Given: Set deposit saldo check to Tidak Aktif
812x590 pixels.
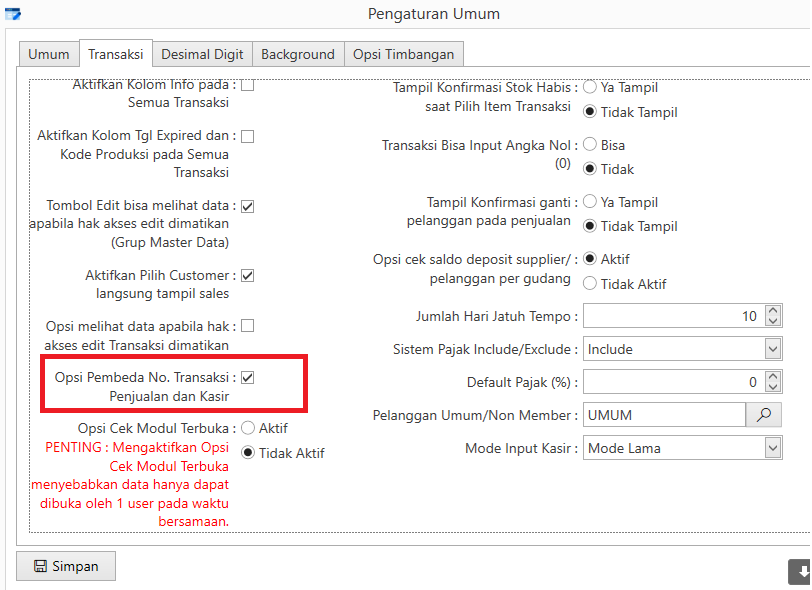Looking at the screenshot, I should click(x=590, y=284).
